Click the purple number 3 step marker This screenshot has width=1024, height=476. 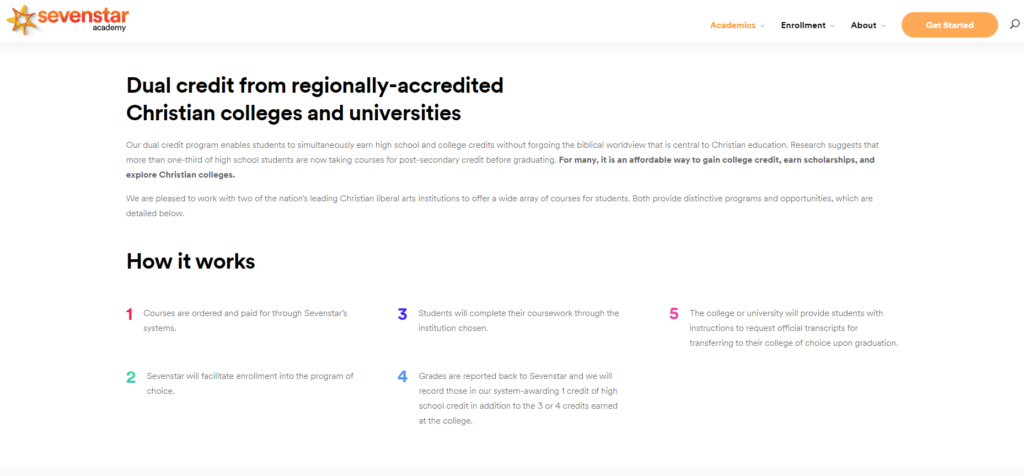click(402, 315)
